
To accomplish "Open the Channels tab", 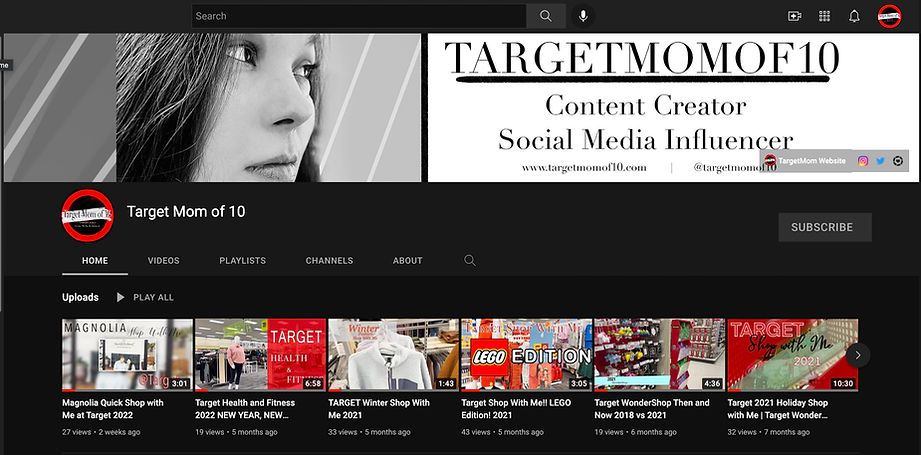I will point(330,261).
